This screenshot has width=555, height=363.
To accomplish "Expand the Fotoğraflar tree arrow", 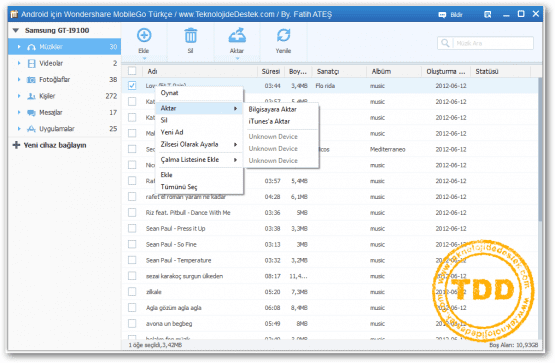I will pyautogui.click(x=19, y=80).
